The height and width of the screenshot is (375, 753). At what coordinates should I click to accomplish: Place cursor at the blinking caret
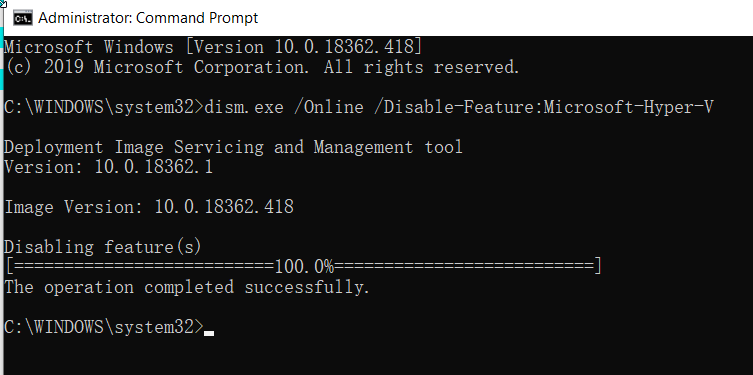click(209, 333)
